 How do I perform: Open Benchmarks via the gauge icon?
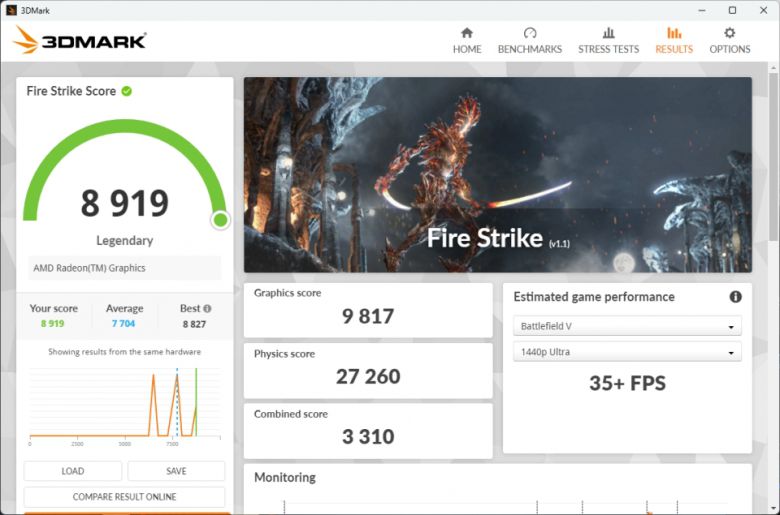530,33
